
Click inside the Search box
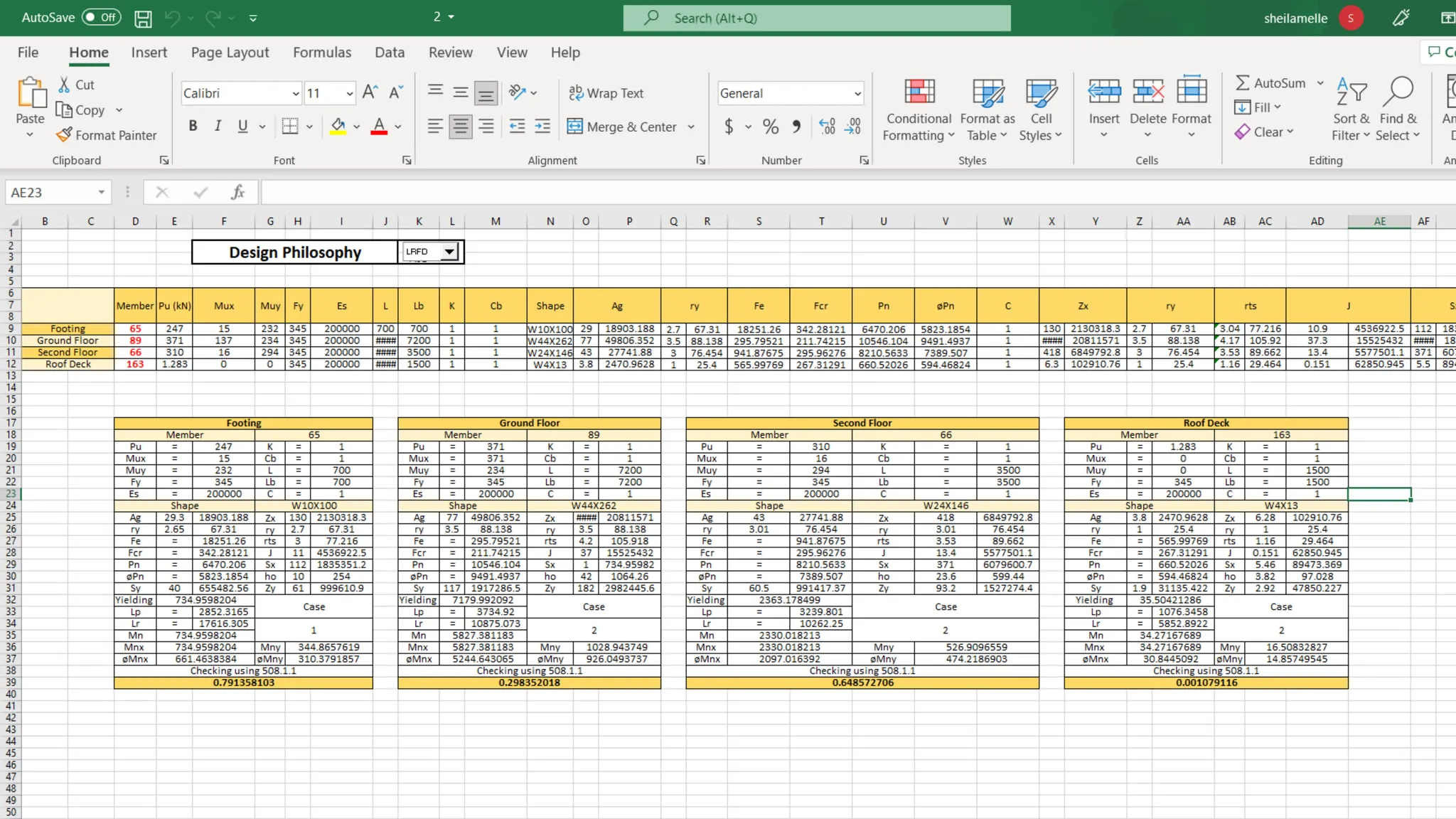(x=818, y=18)
